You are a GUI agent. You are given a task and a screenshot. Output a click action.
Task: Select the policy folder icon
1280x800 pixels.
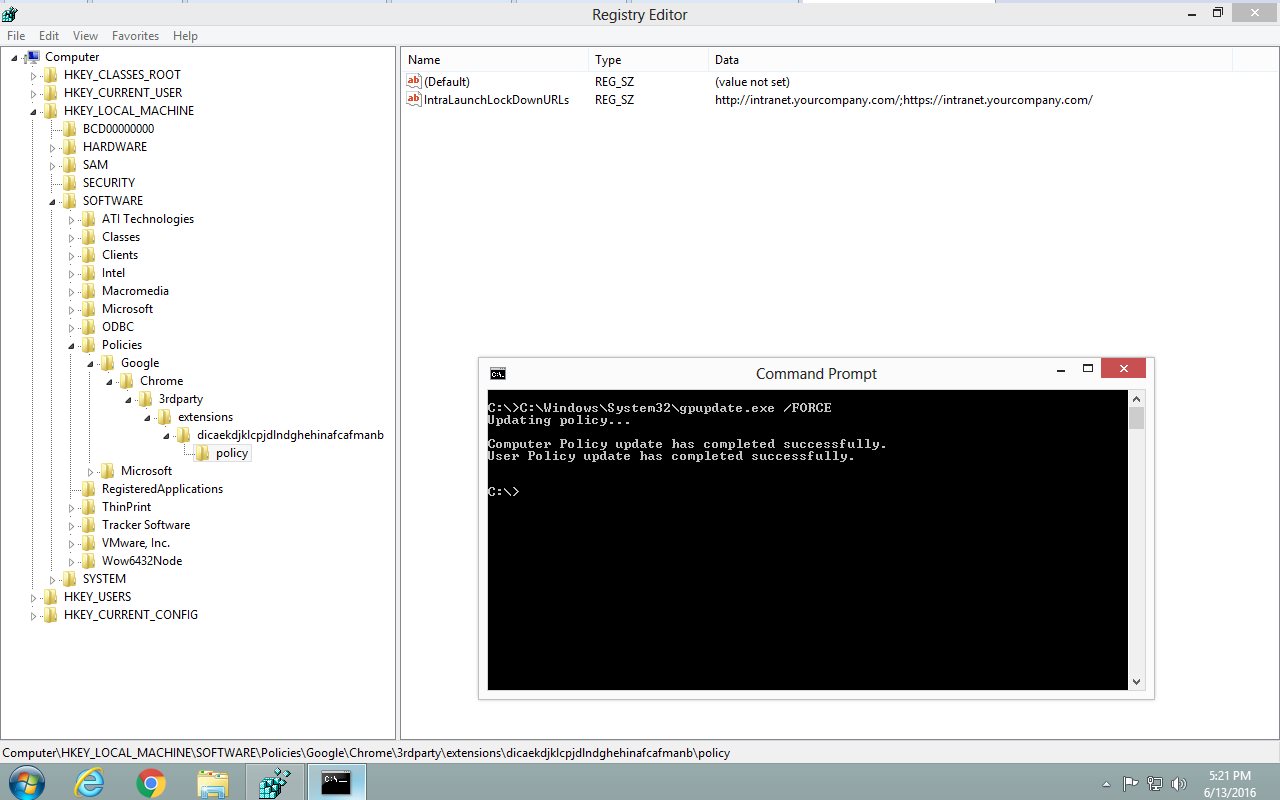(x=202, y=453)
